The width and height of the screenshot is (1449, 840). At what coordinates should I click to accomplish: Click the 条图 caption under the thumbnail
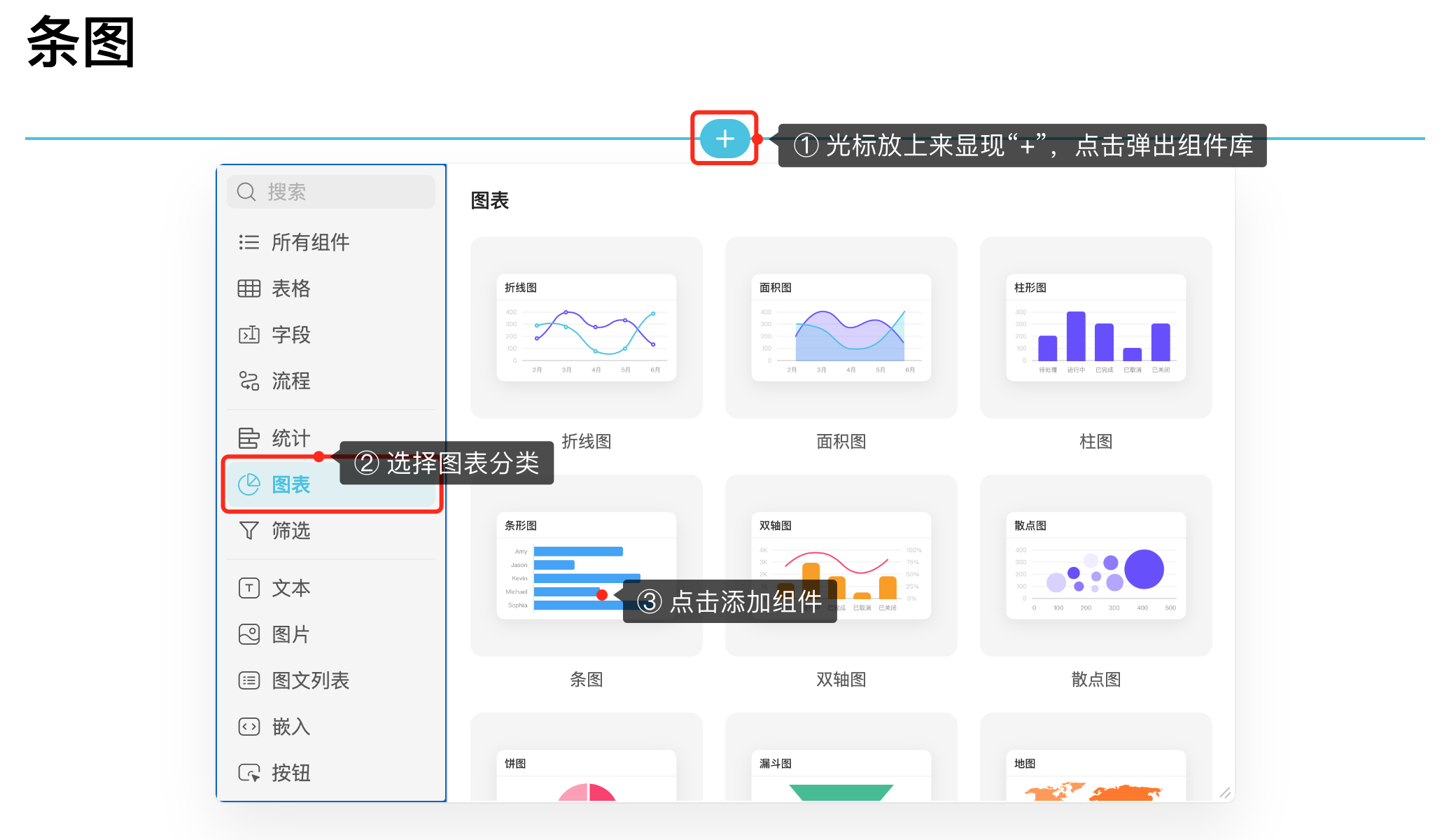[x=587, y=680]
